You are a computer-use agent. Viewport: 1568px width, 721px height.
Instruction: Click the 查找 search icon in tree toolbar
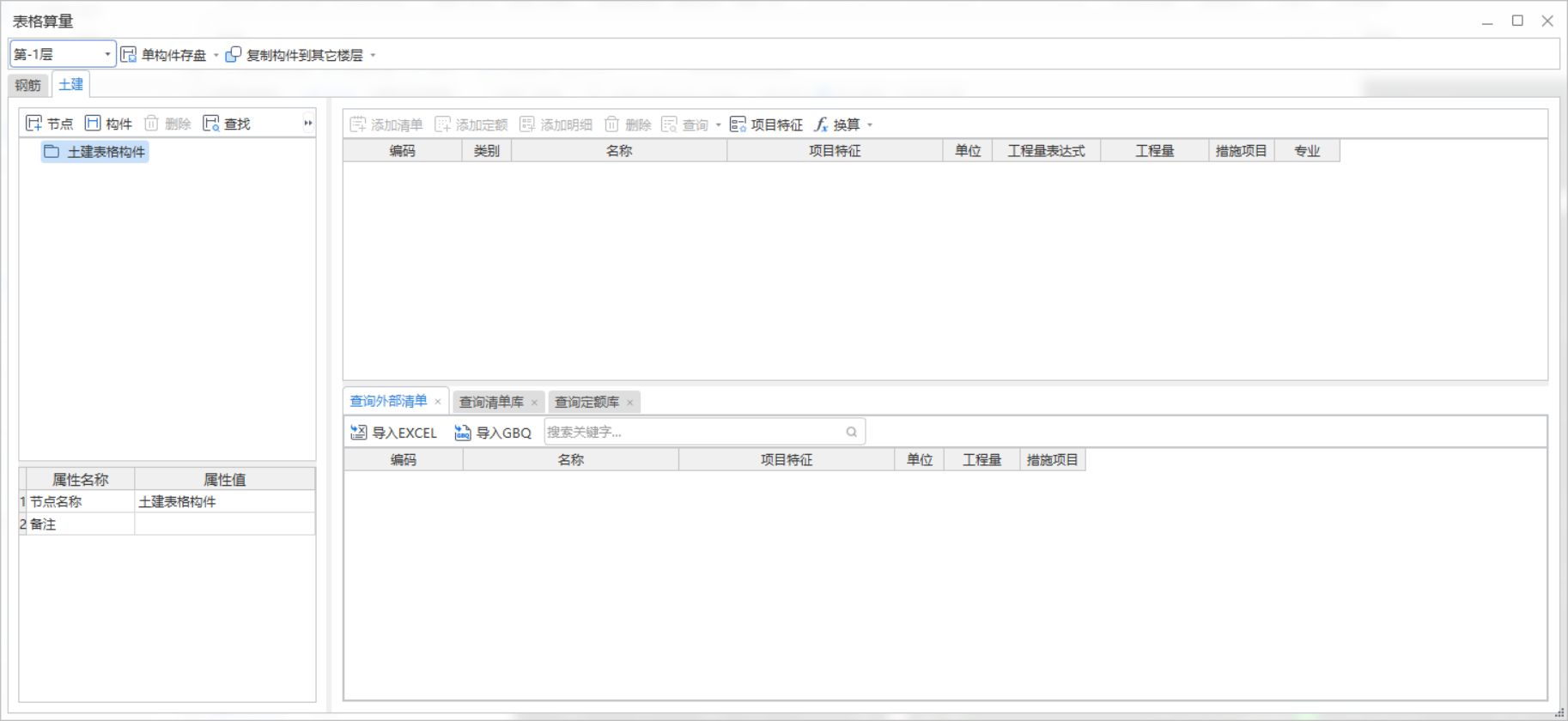pyautogui.click(x=211, y=124)
